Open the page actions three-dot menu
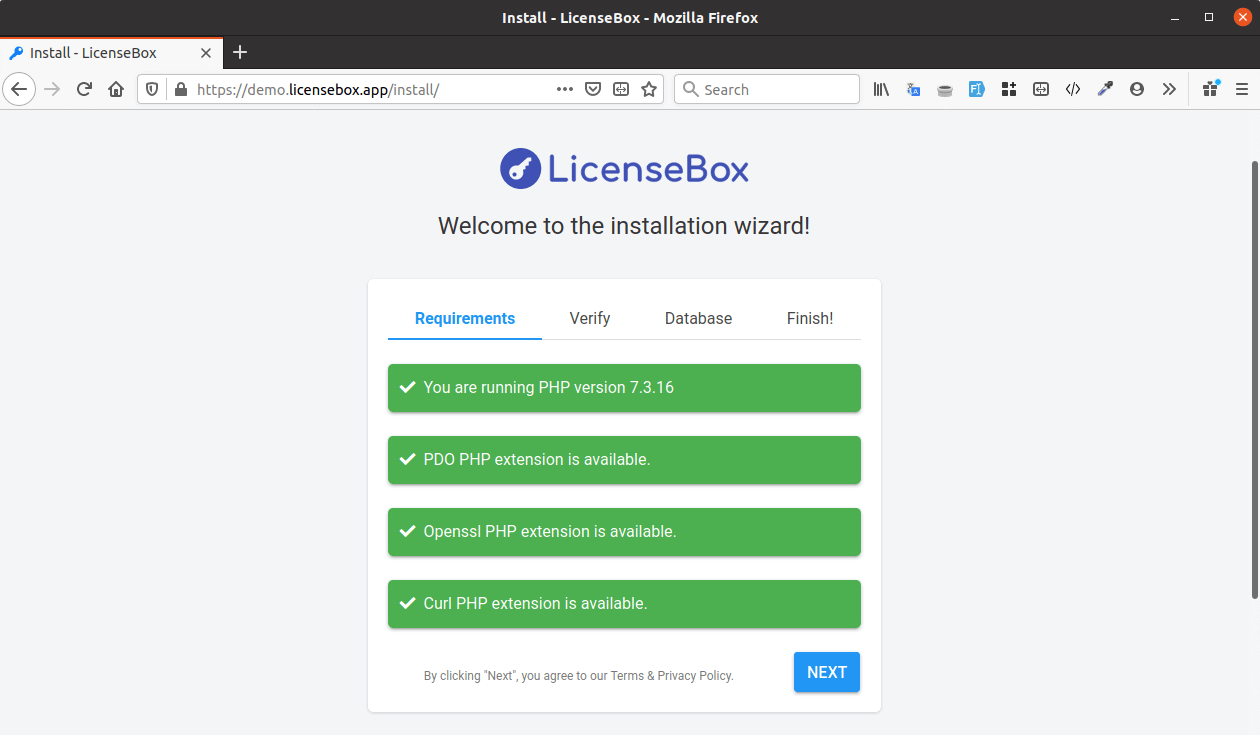This screenshot has height=735, width=1260. 565,89
